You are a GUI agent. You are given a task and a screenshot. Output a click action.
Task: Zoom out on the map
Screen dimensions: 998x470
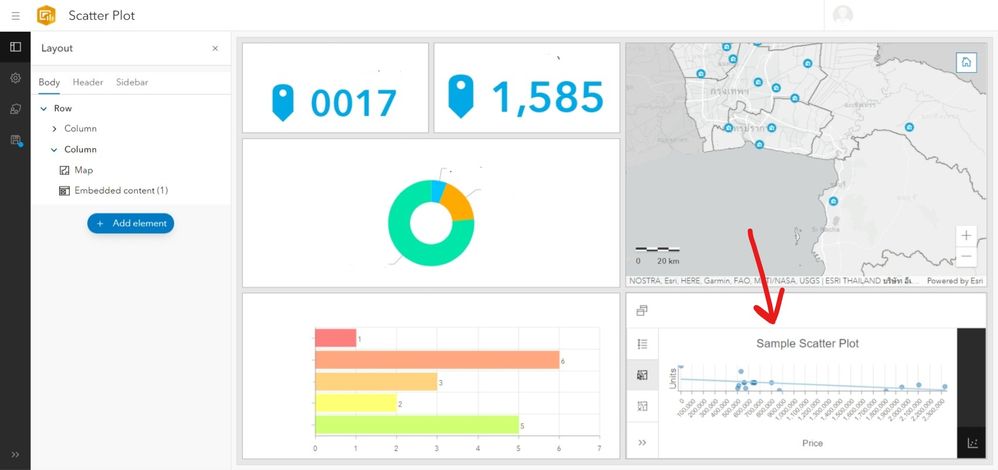click(966, 256)
